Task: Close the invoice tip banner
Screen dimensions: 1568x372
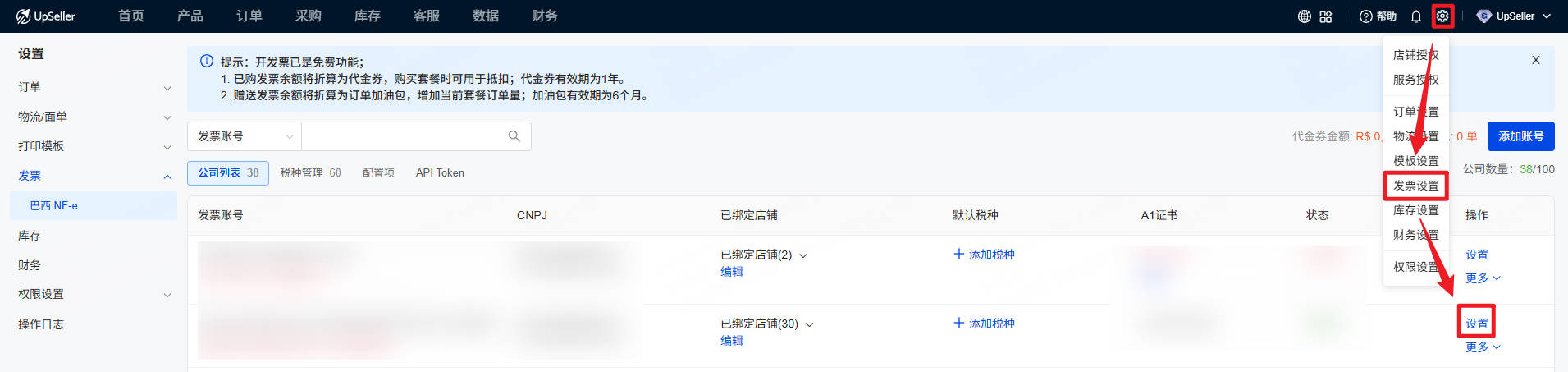Action: [x=1535, y=60]
